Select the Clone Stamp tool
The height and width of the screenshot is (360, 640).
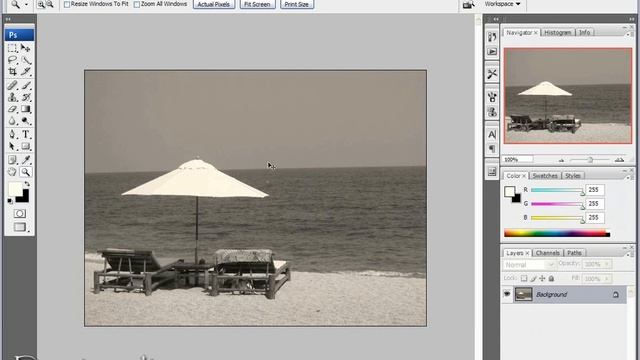(12, 97)
